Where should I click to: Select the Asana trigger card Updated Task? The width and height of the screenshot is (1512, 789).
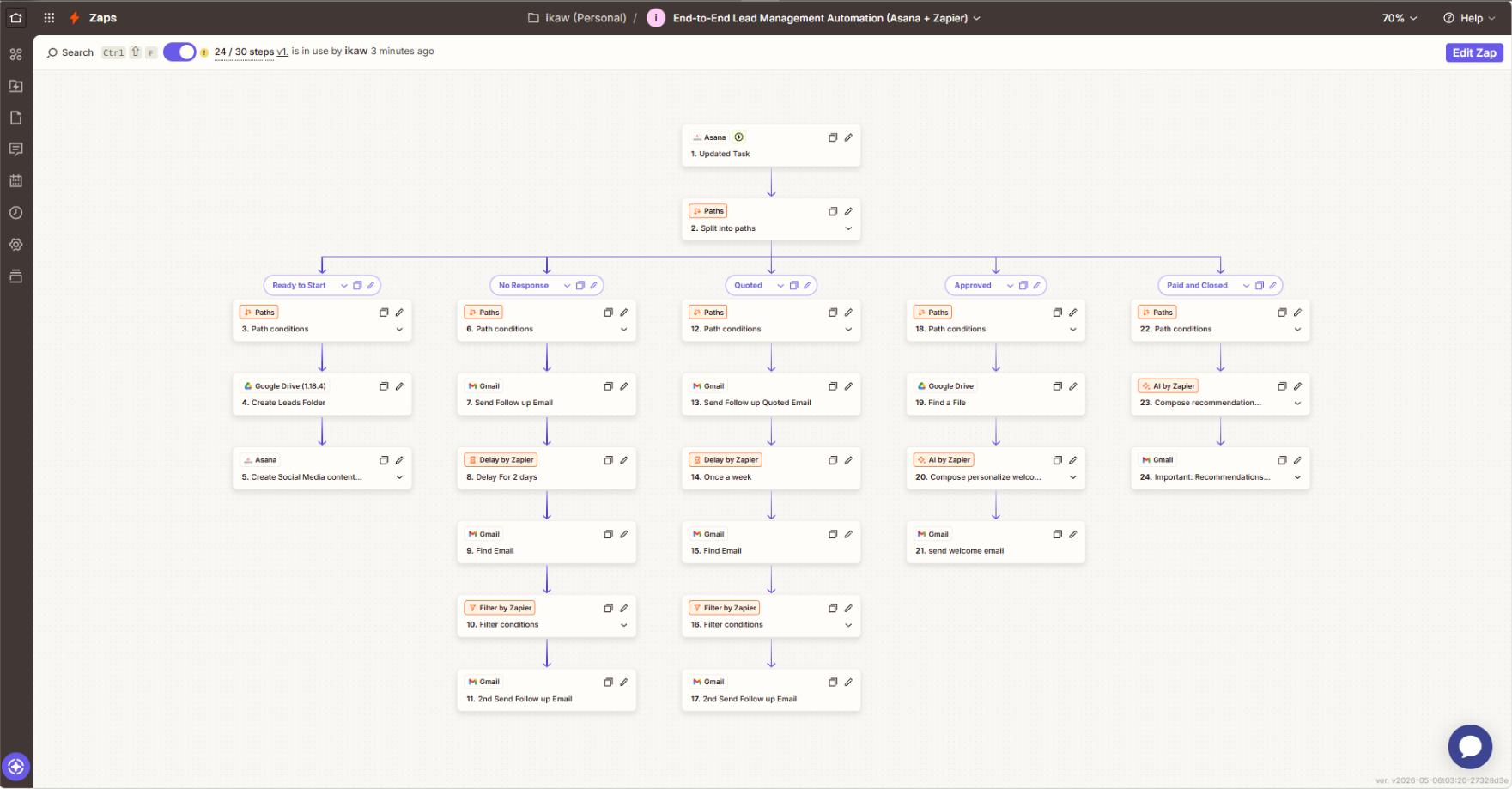click(771, 146)
